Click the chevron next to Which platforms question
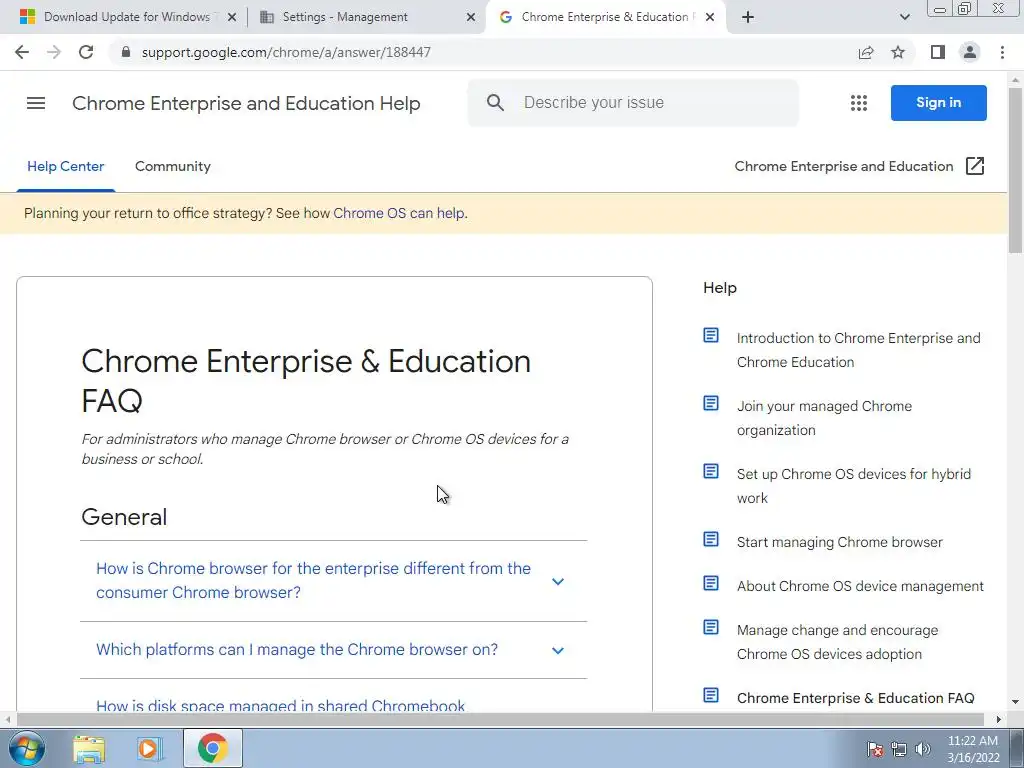This screenshot has width=1024, height=768. click(558, 650)
